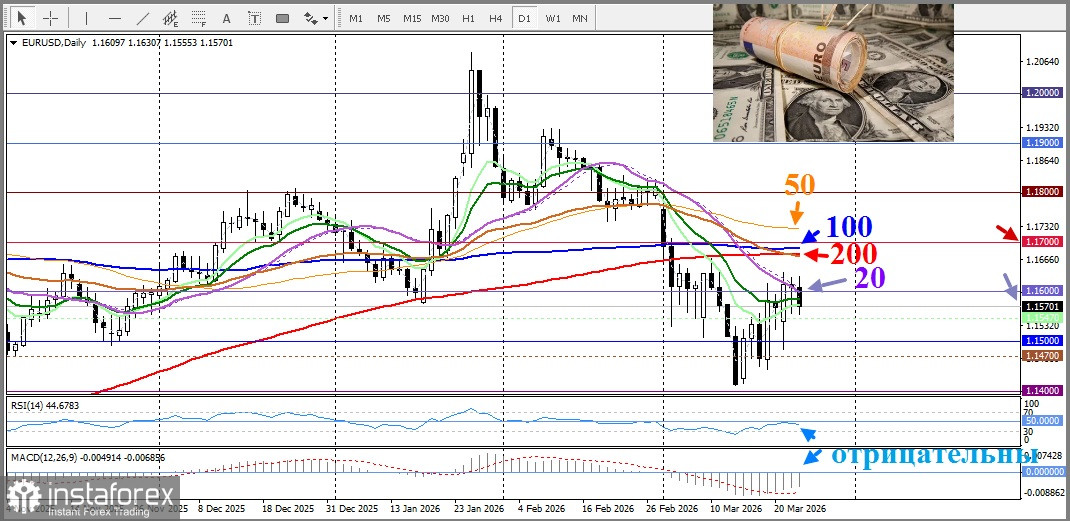Select the trendline drawing tool
The height and width of the screenshot is (521, 1070).
click(x=143, y=18)
